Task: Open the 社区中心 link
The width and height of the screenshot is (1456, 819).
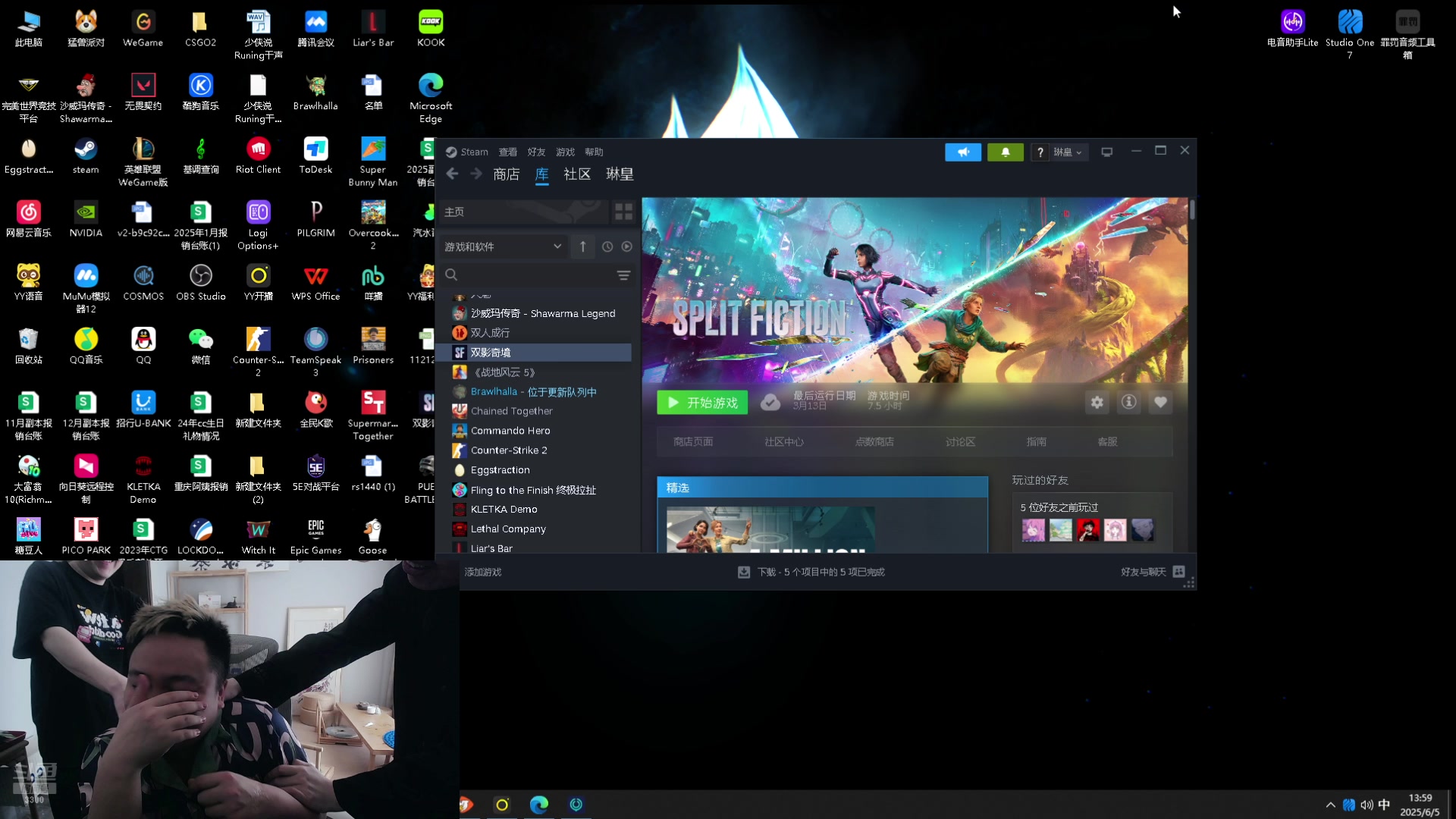Action: coord(784,442)
